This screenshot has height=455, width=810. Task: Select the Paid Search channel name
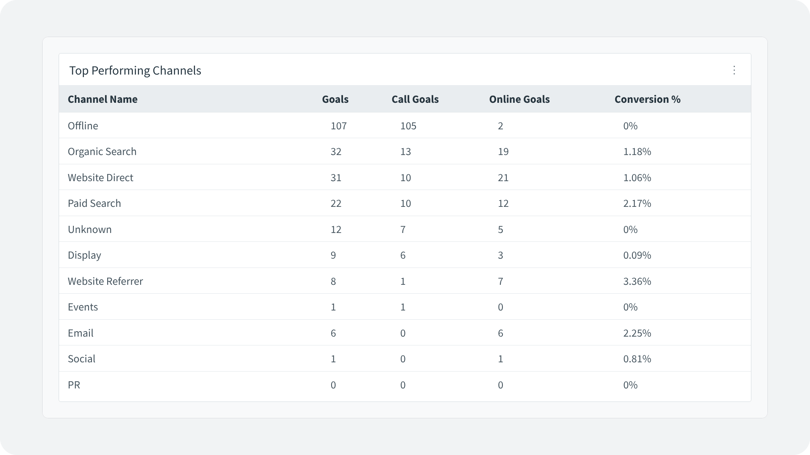(x=94, y=203)
